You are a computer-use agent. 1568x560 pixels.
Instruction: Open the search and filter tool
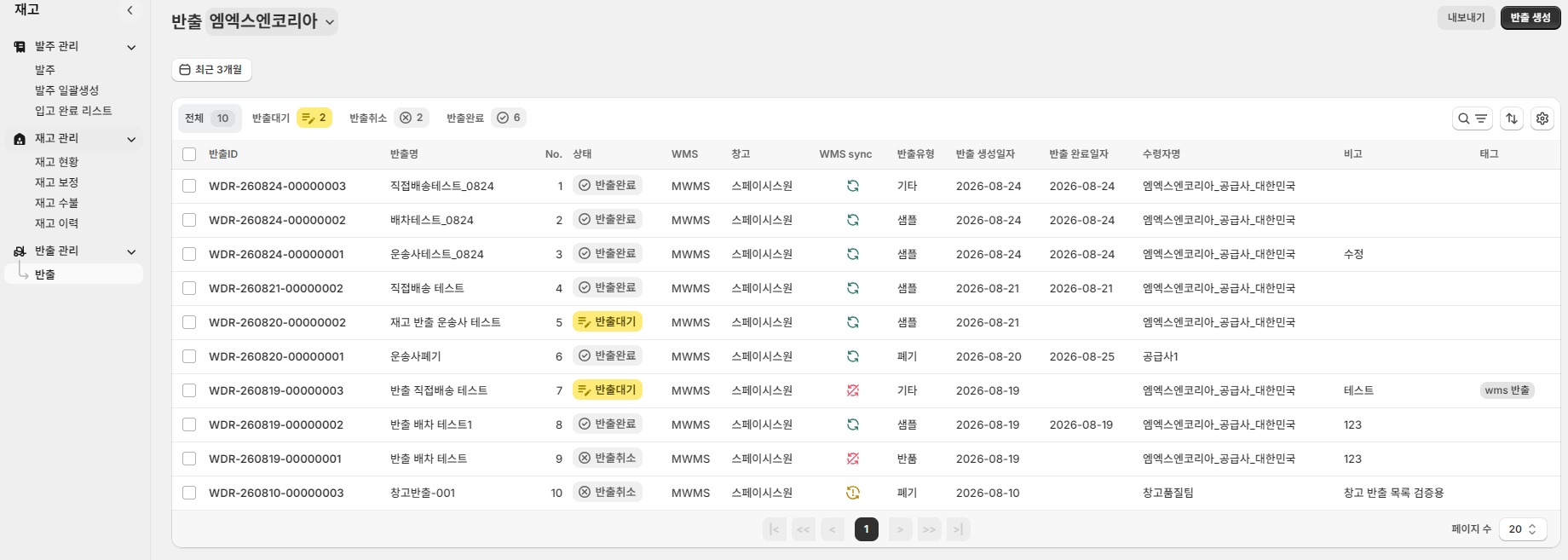(1472, 118)
